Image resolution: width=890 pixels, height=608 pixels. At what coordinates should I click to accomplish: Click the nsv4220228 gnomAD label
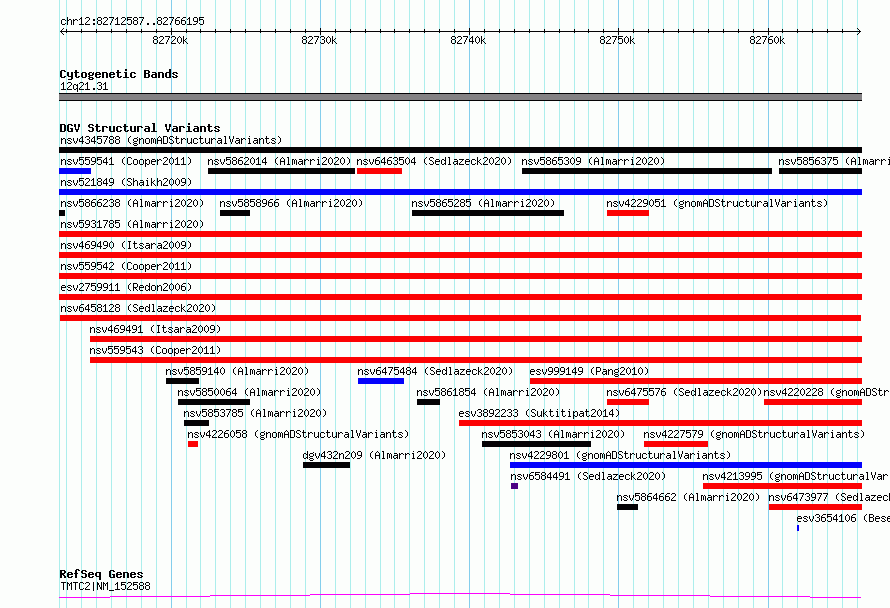pos(826,392)
